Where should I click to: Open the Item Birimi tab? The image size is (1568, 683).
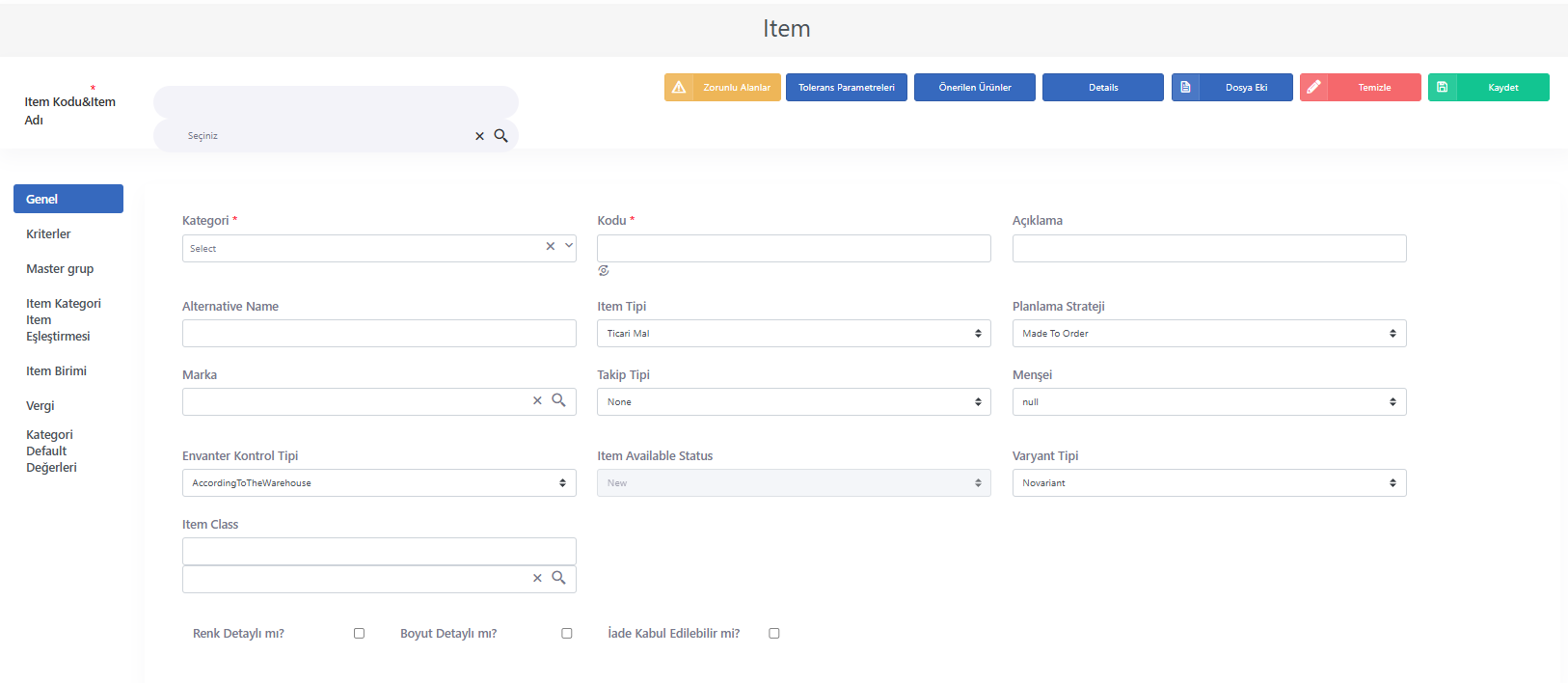(56, 371)
